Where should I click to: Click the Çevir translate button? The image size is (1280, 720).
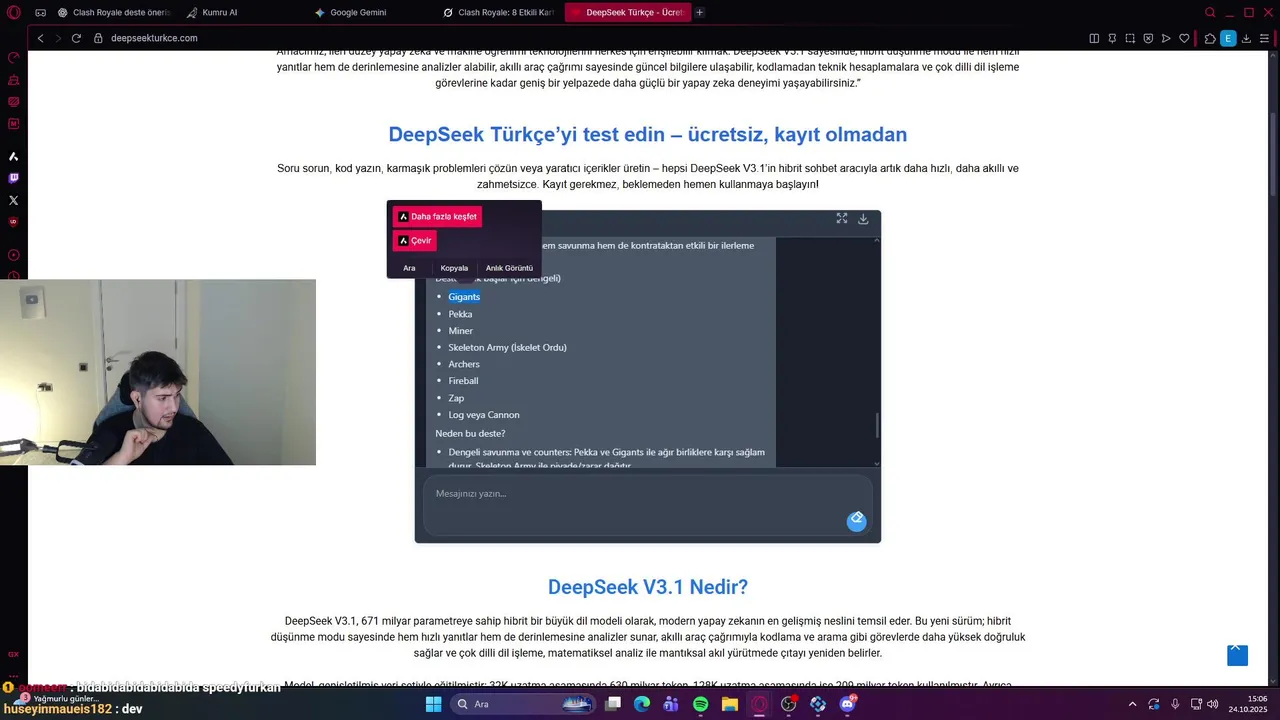414,240
